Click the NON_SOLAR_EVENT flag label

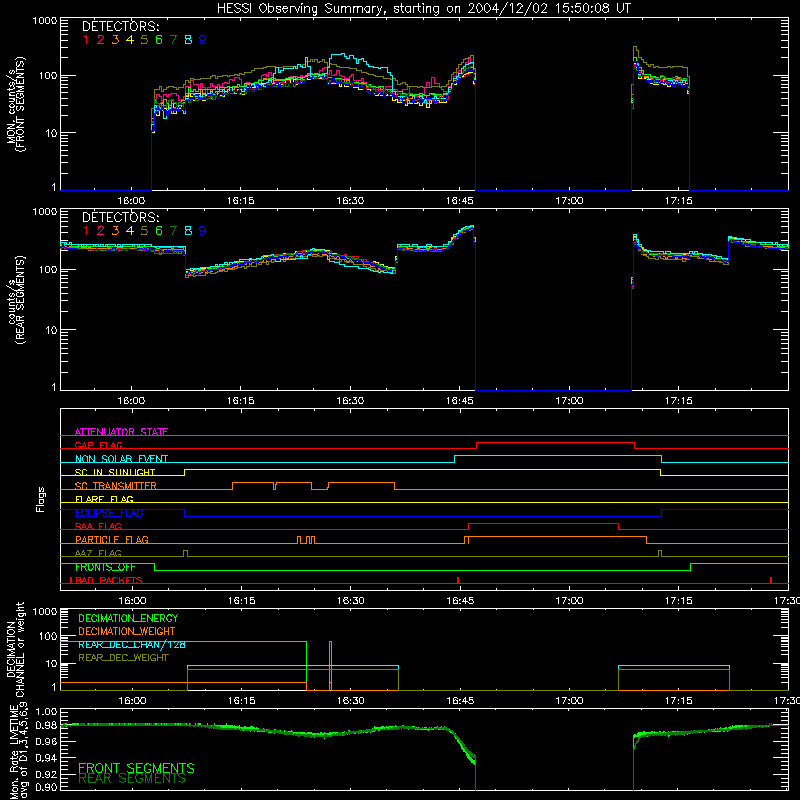click(121, 459)
